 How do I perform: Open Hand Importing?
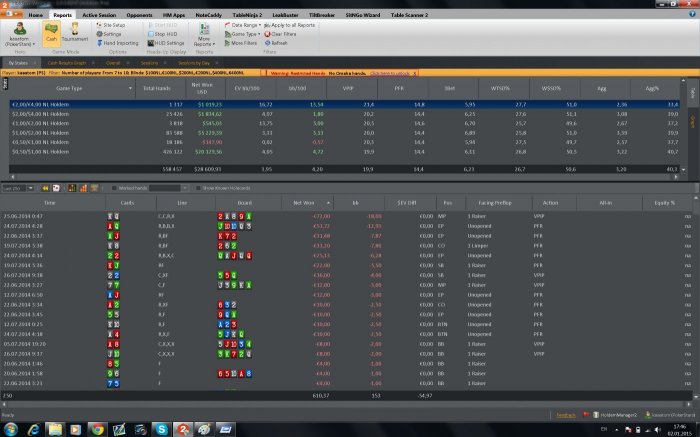117,43
